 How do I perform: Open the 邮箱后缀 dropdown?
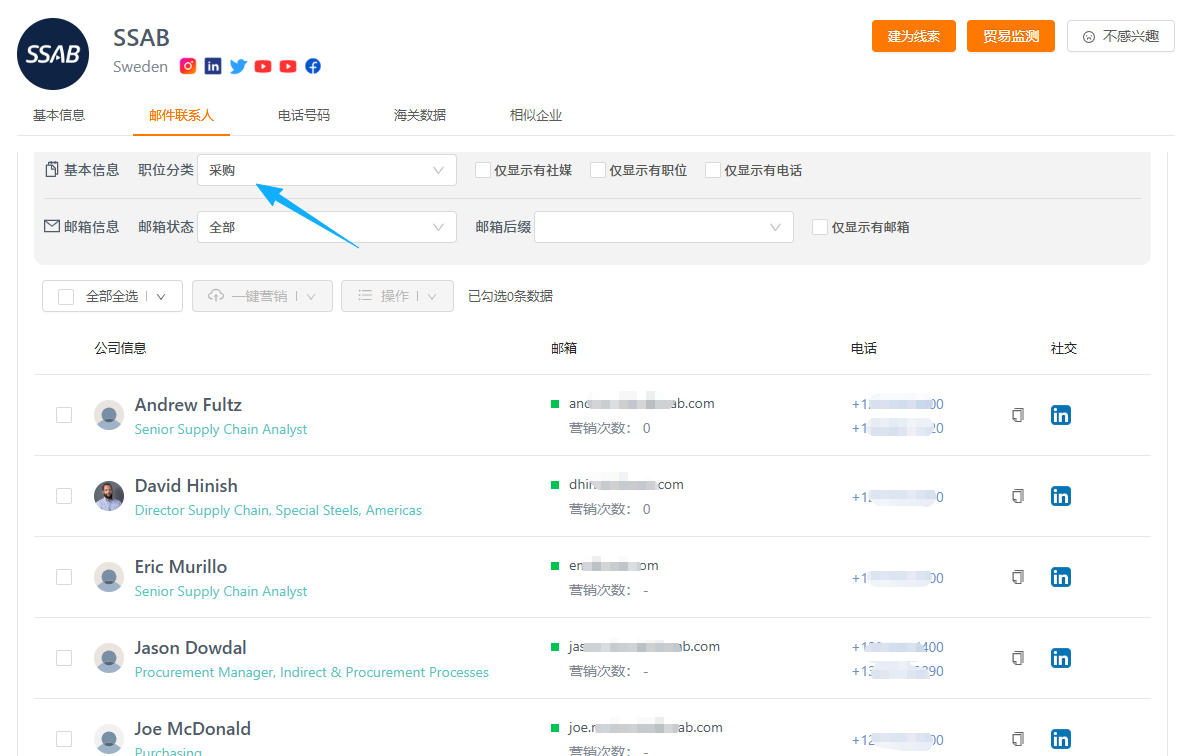coord(664,227)
